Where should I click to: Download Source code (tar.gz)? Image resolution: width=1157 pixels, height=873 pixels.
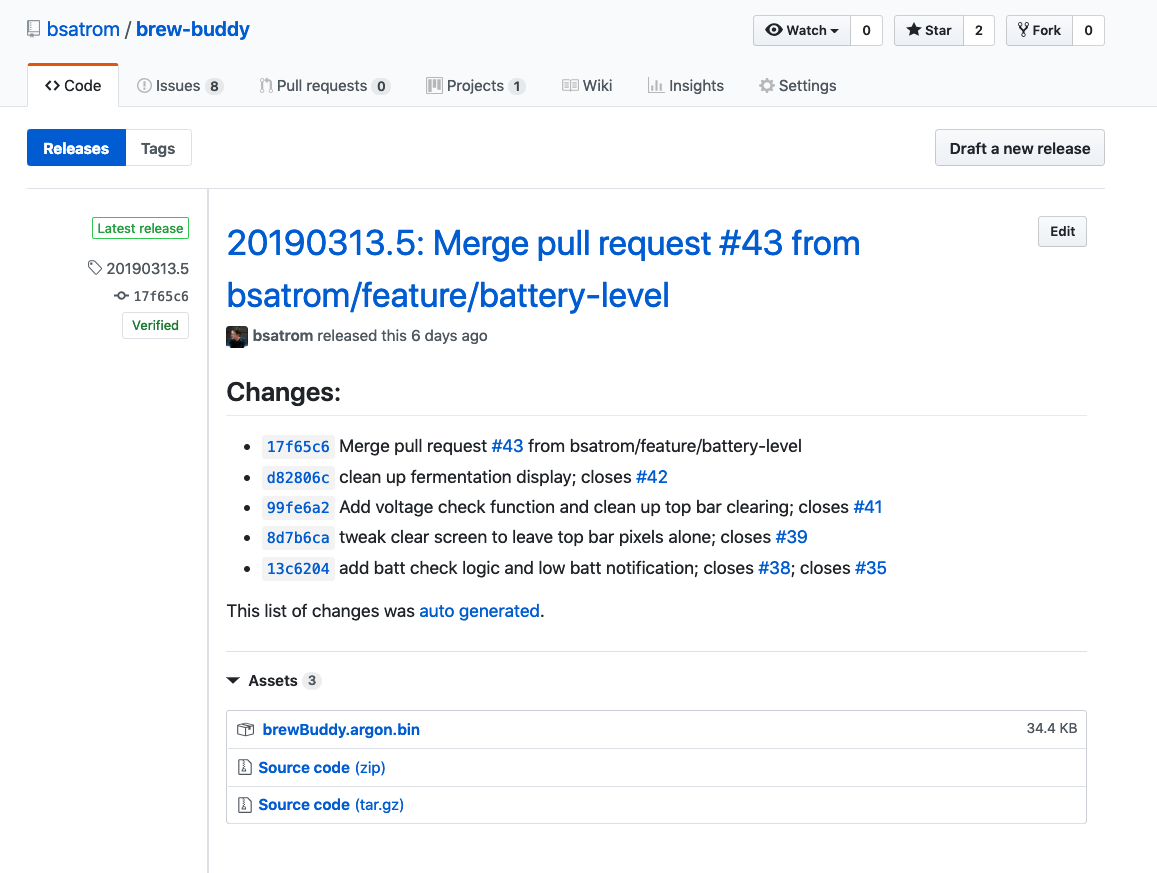coord(331,804)
